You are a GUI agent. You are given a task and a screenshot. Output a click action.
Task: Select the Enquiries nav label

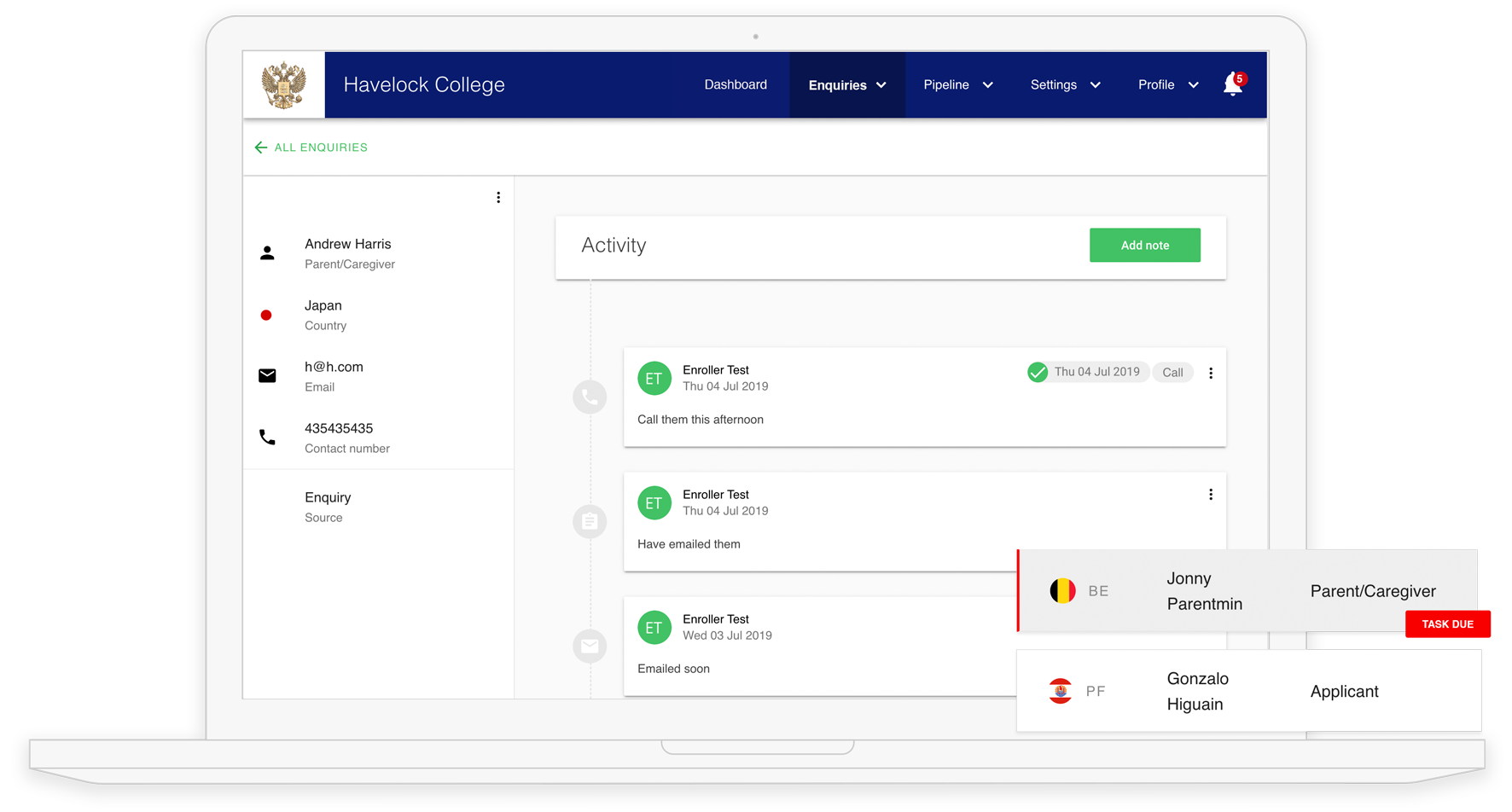(x=837, y=85)
